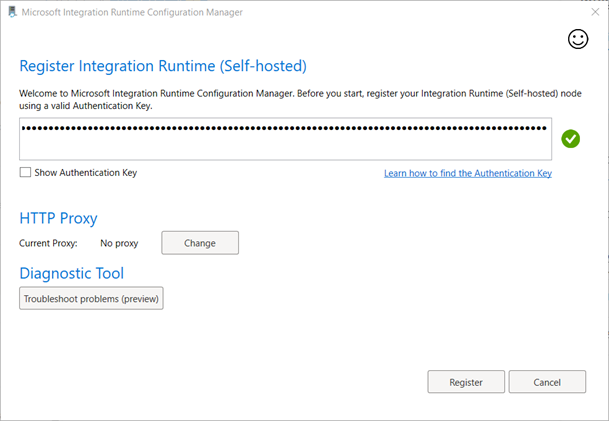This screenshot has height=421, width=609.
Task: Click the 'Current Proxy:' label
Action: [x=48, y=244]
